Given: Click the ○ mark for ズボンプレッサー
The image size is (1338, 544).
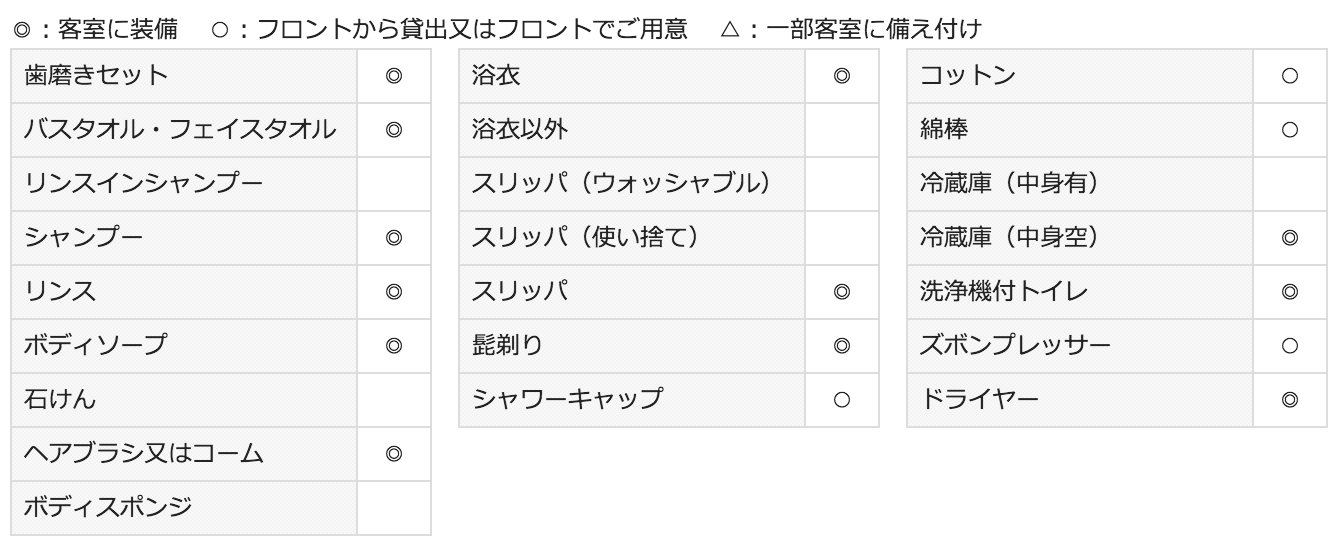Looking at the screenshot, I should pos(1290,346).
